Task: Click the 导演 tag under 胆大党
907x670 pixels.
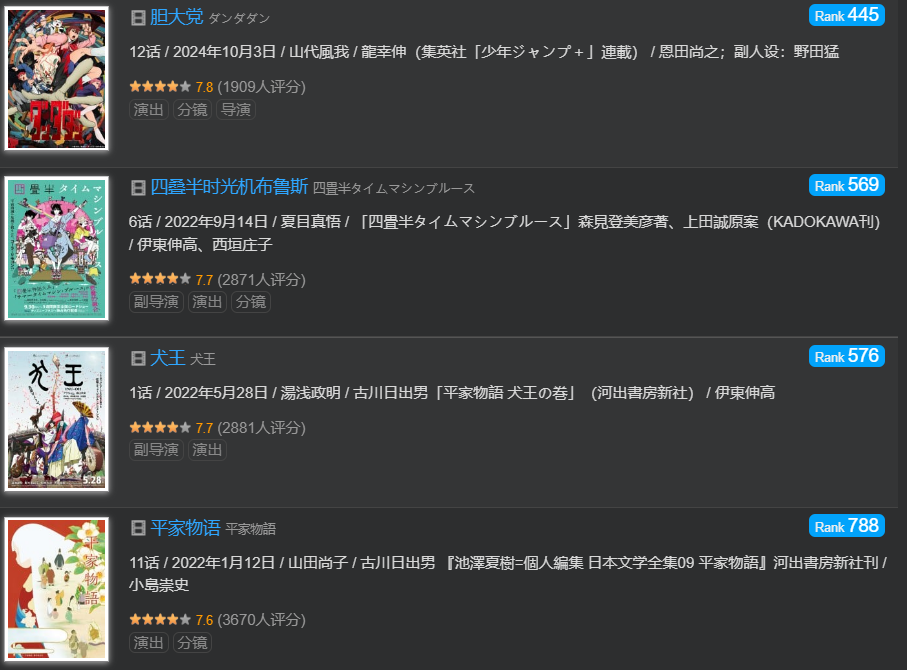Action: pyautogui.click(x=236, y=110)
